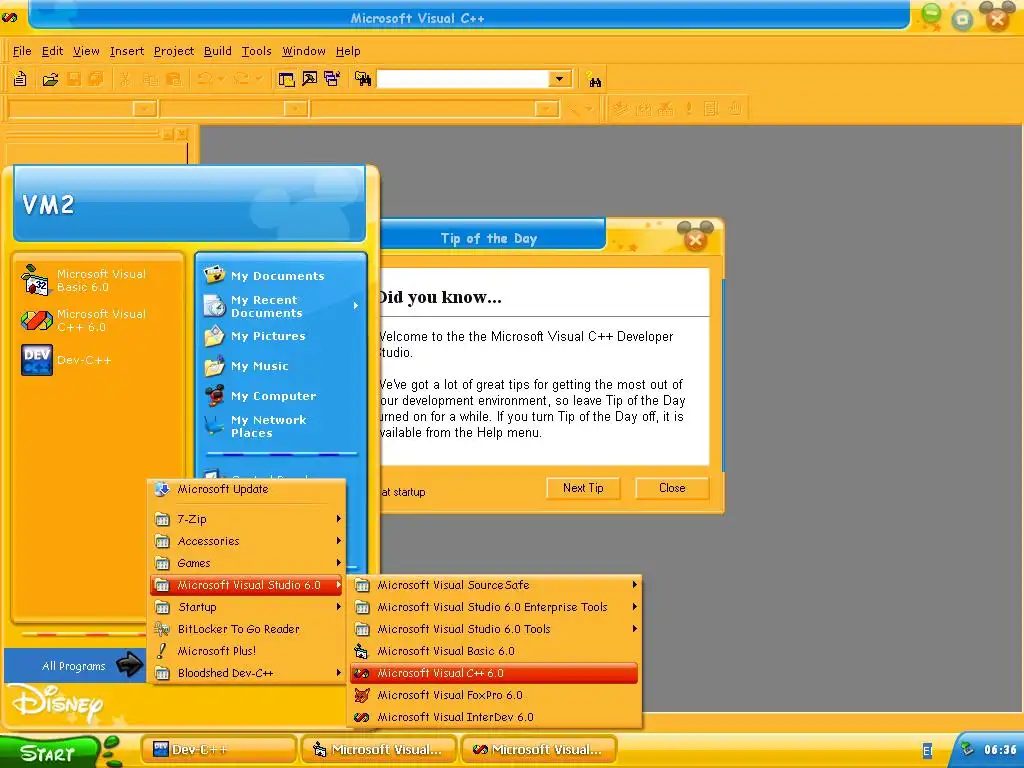Click the New Text File toolbar icon

[20, 79]
